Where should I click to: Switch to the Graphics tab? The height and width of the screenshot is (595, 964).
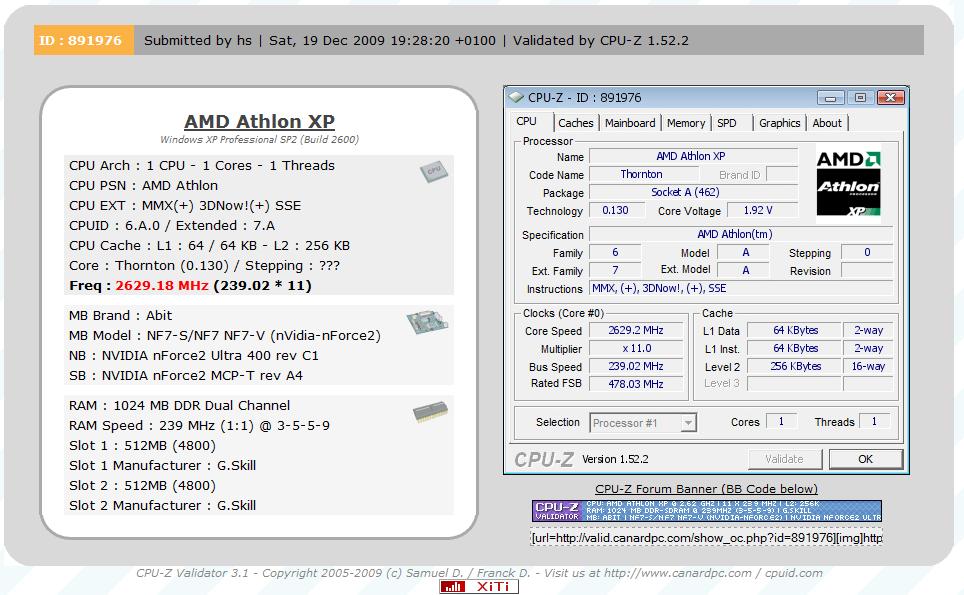tap(780, 123)
